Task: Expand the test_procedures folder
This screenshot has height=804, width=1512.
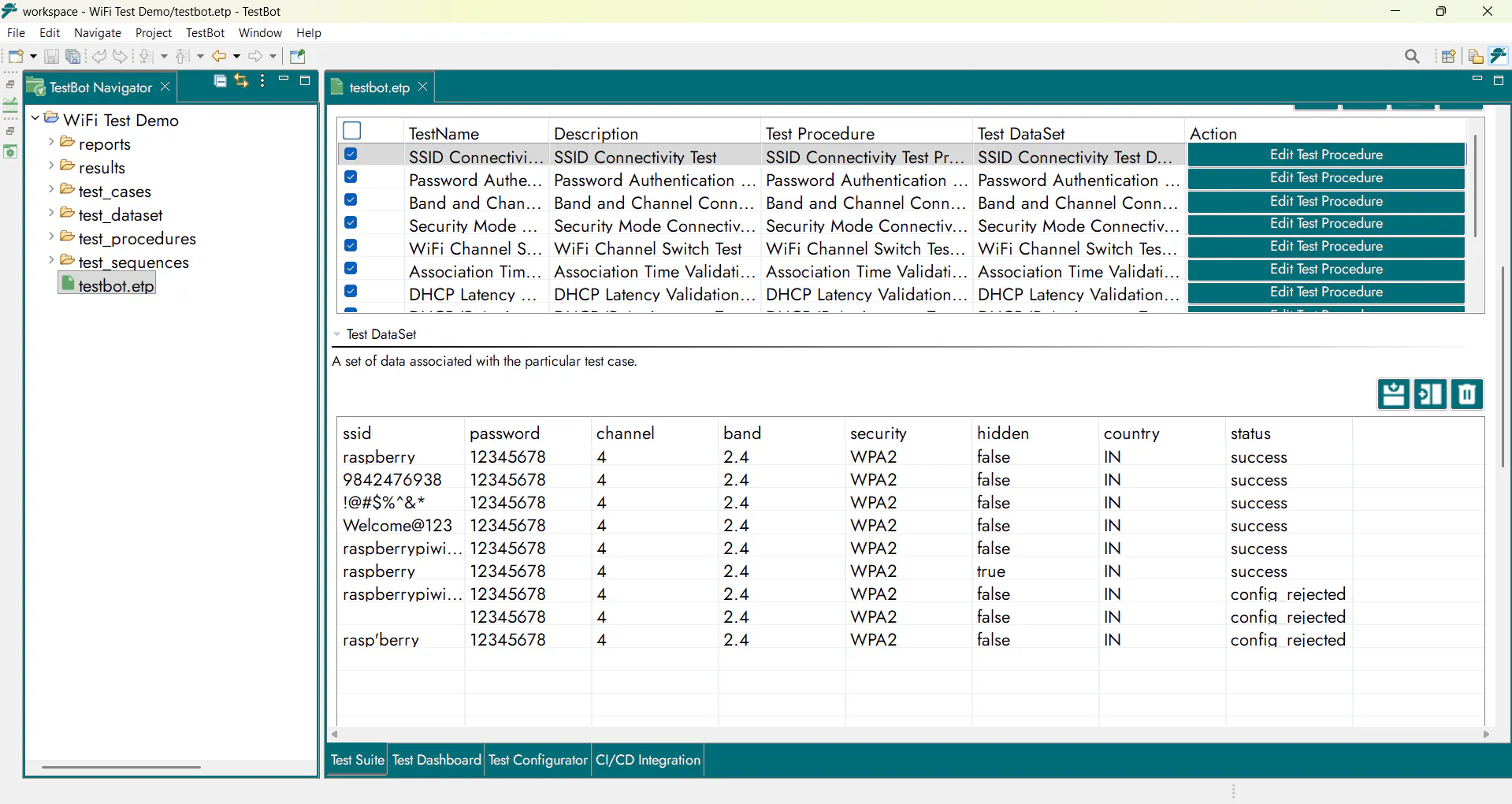Action: [51, 236]
